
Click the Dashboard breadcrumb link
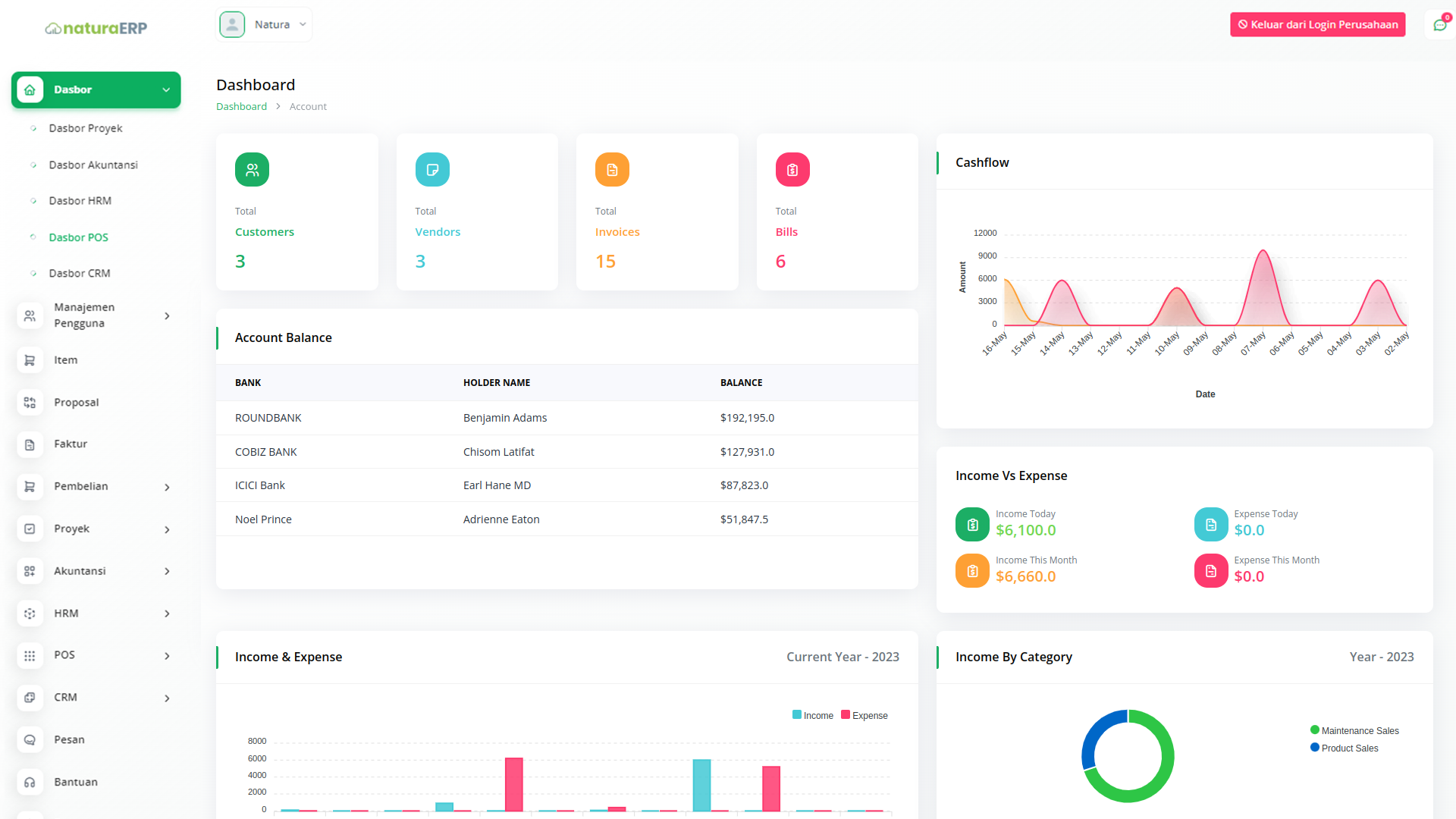[x=241, y=106]
